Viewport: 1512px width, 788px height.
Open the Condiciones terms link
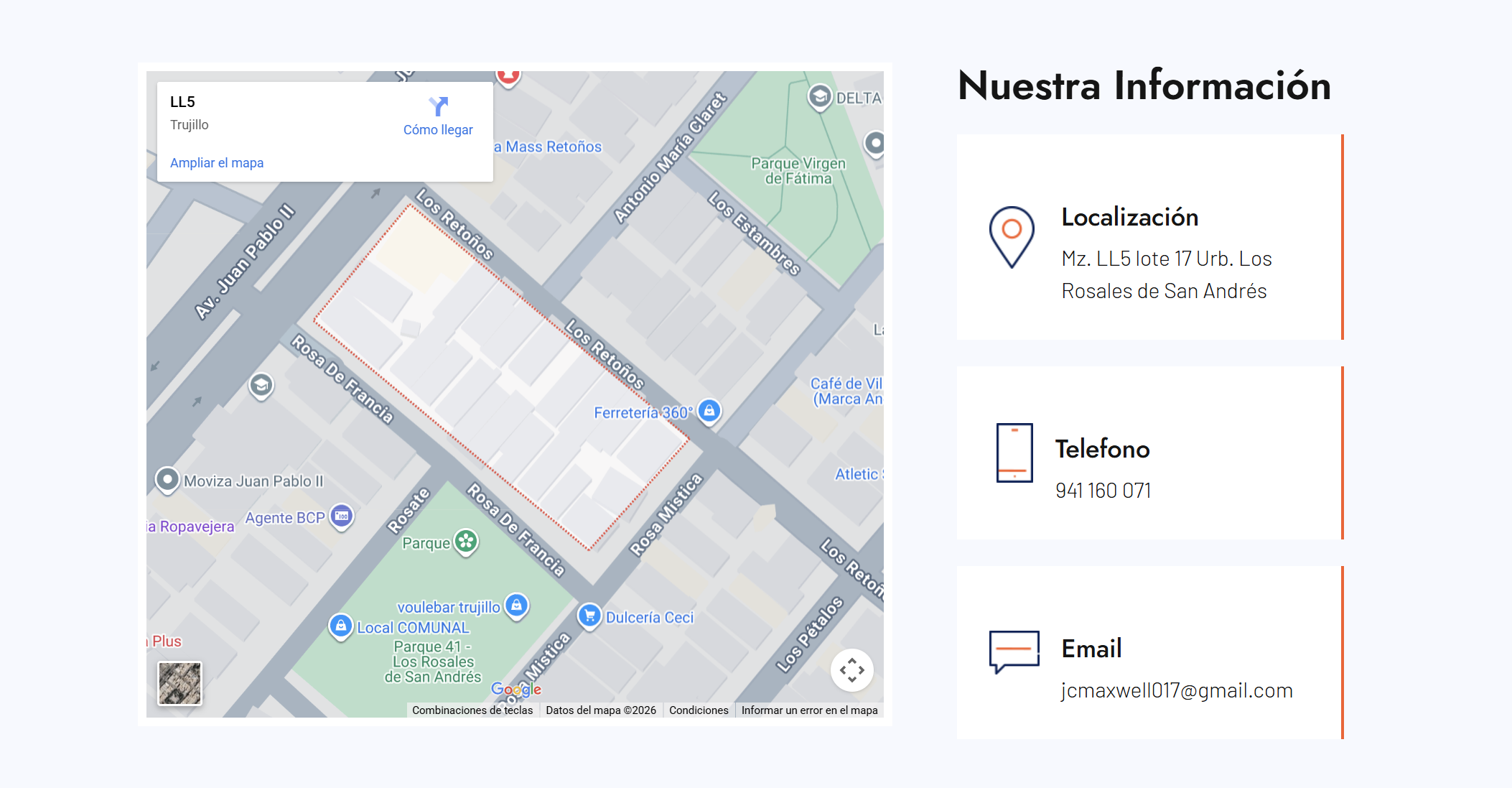pos(699,710)
